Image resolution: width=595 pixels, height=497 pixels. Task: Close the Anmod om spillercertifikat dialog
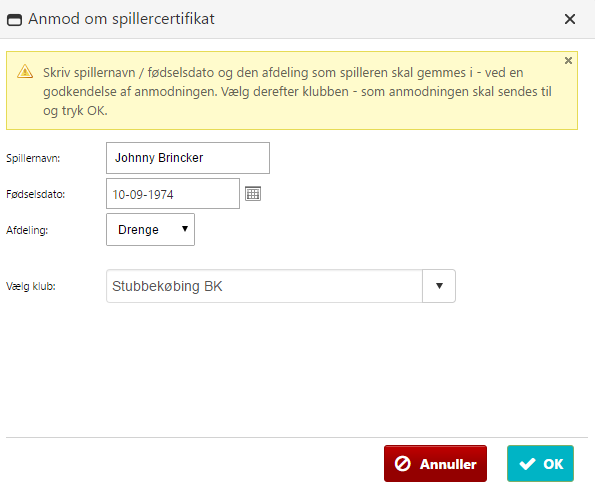coord(570,19)
